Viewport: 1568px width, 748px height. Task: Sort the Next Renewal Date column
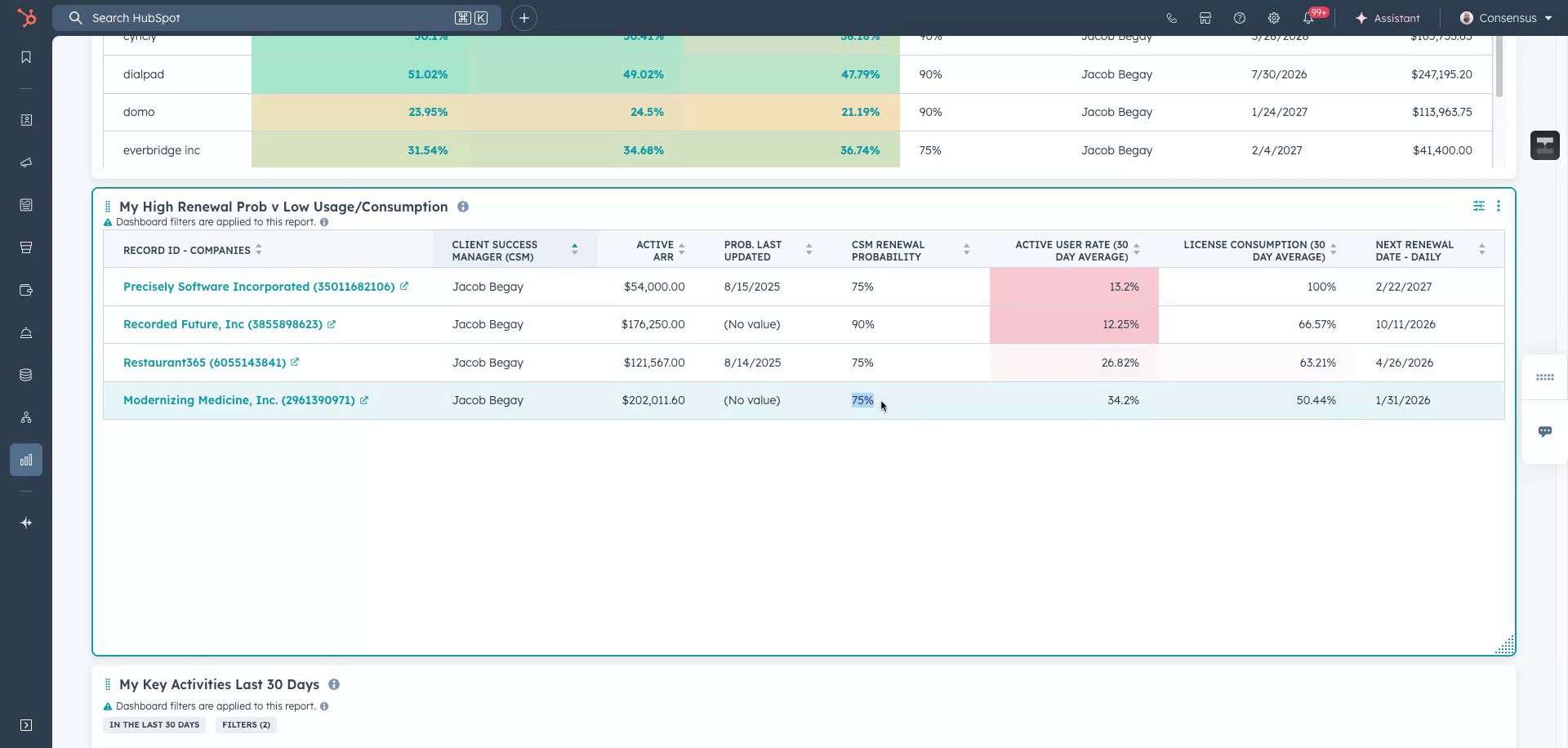1481,249
